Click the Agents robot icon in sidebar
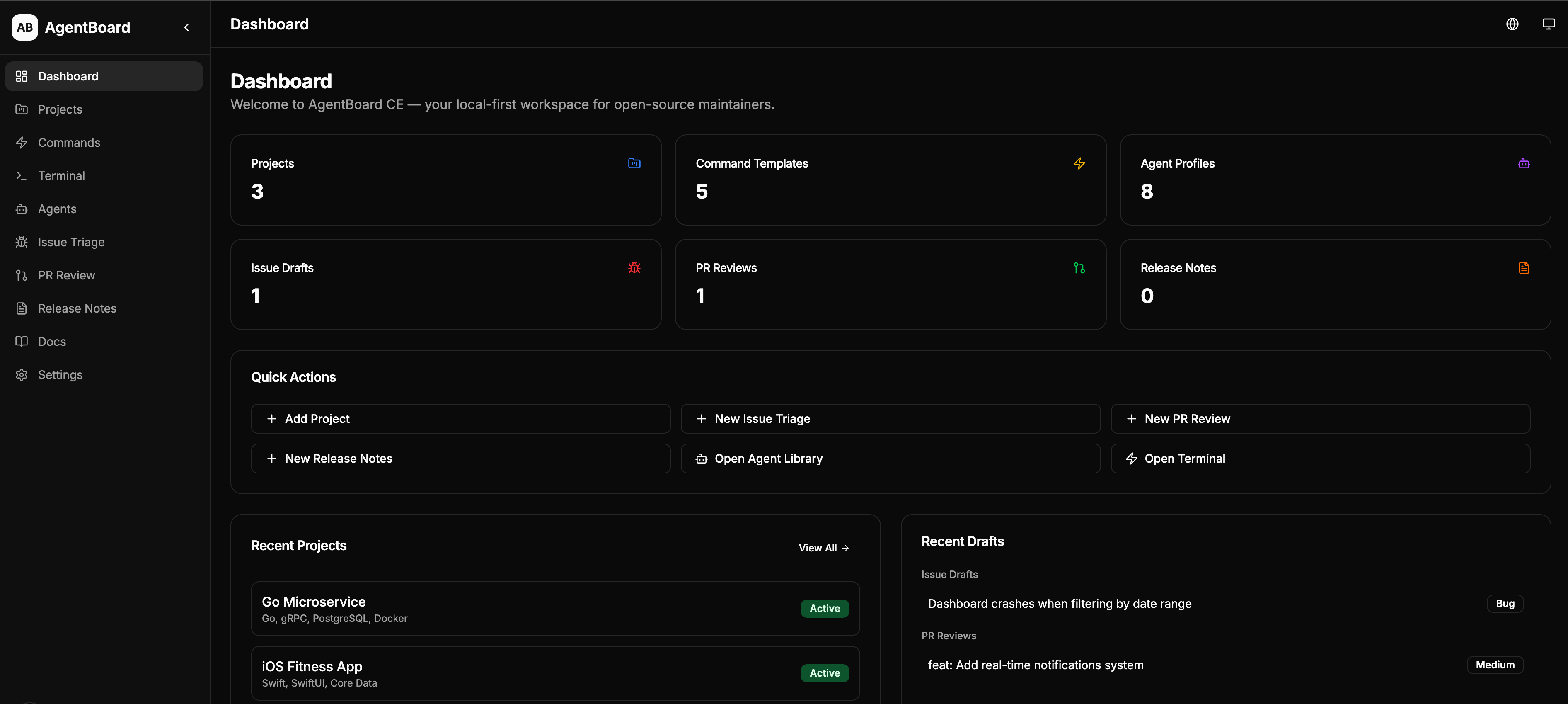The height and width of the screenshot is (704, 1568). point(22,209)
